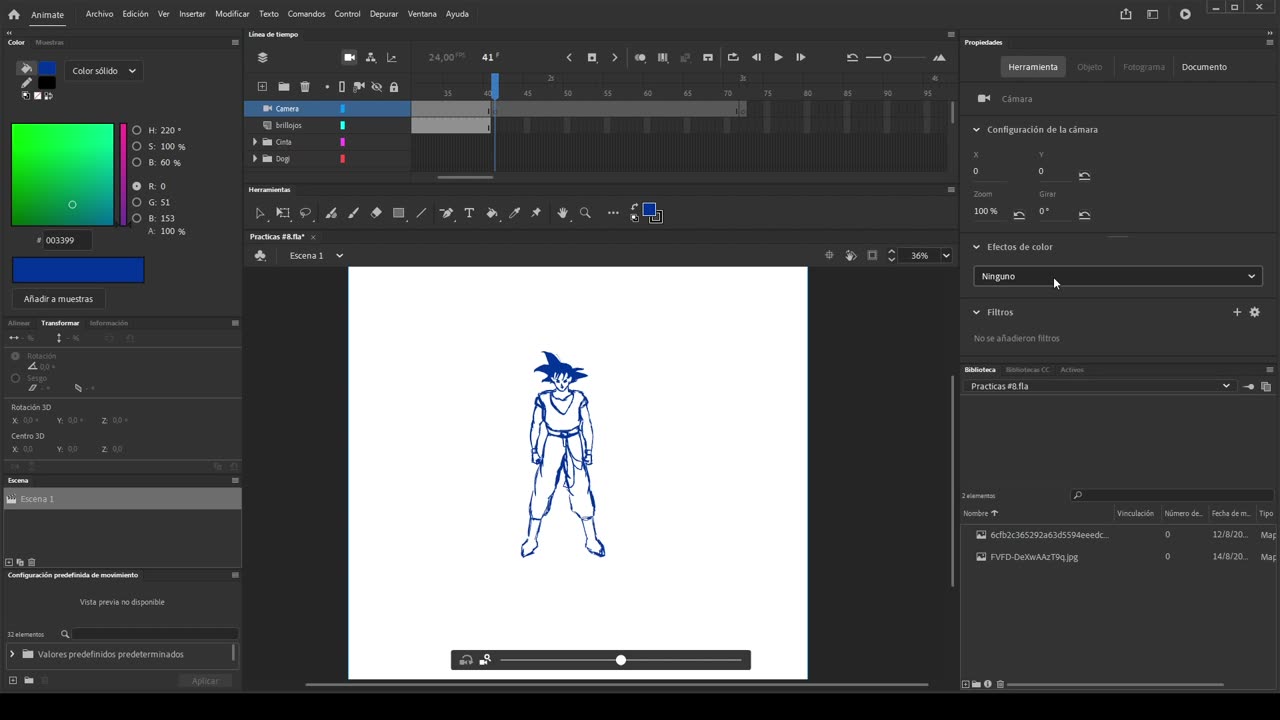Create a new layer folder
The height and width of the screenshot is (720, 1280).
[284, 87]
